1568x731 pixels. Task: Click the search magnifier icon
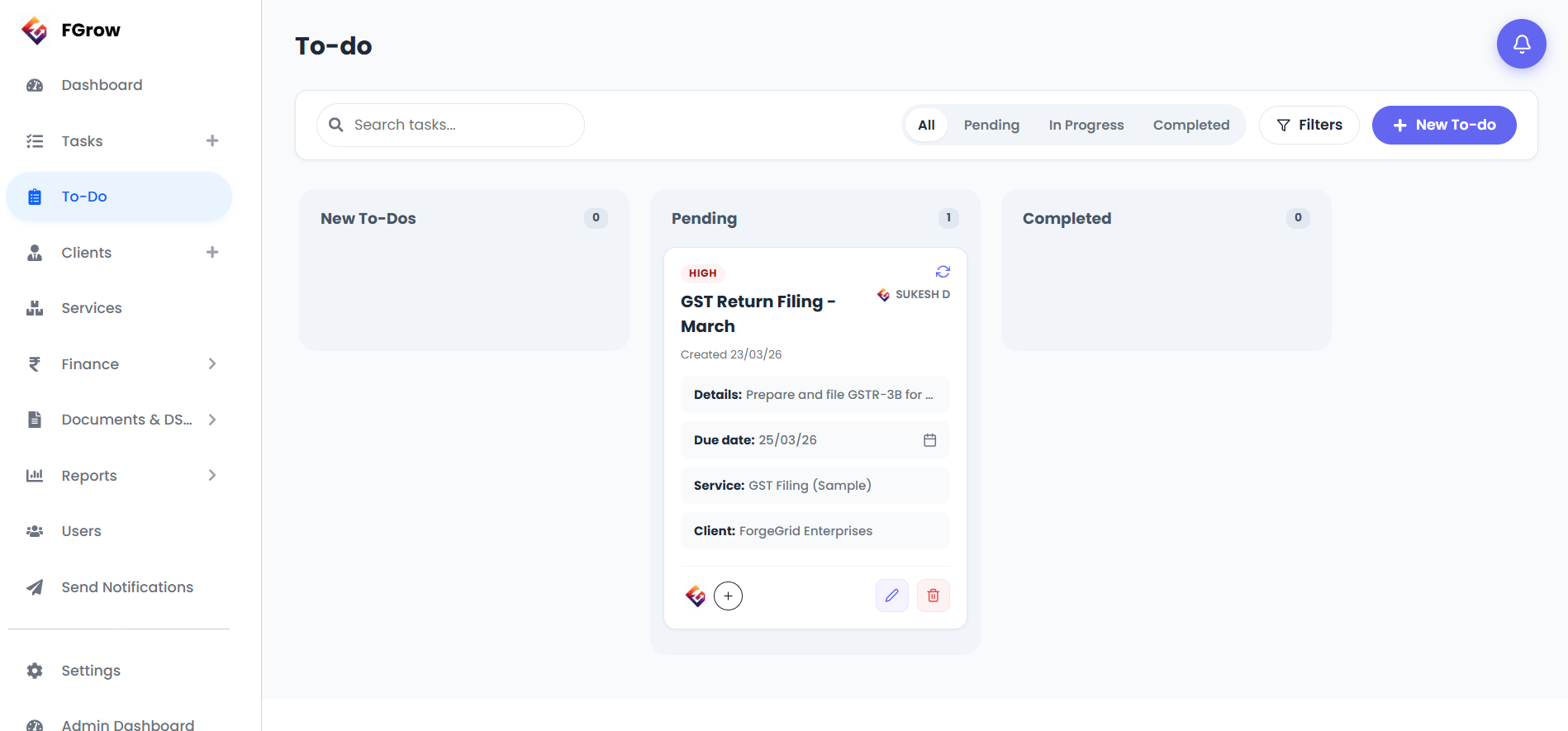pos(336,125)
